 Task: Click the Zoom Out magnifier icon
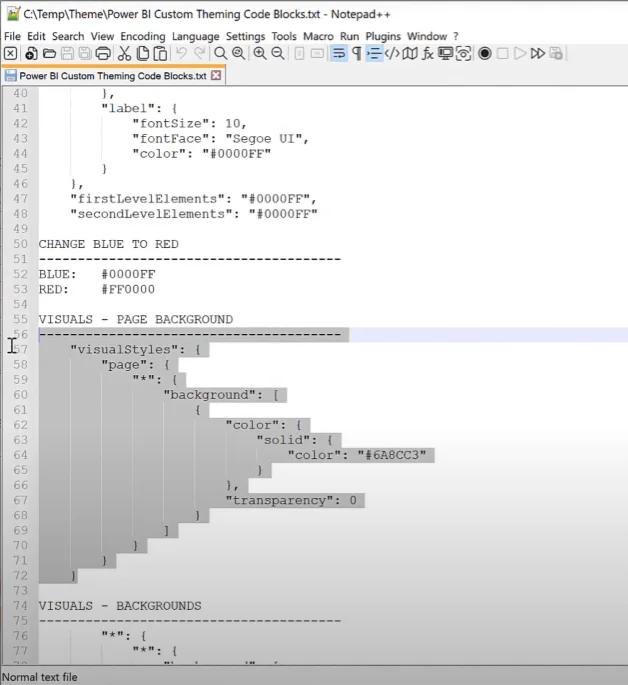(278, 54)
